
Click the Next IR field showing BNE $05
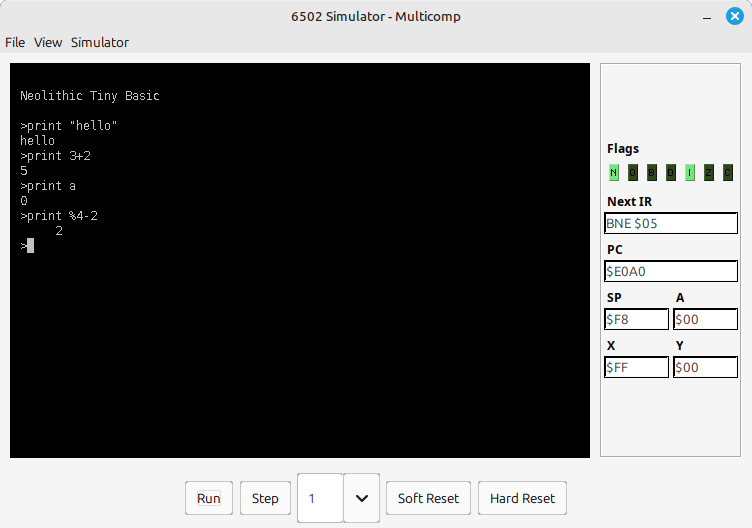click(671, 223)
